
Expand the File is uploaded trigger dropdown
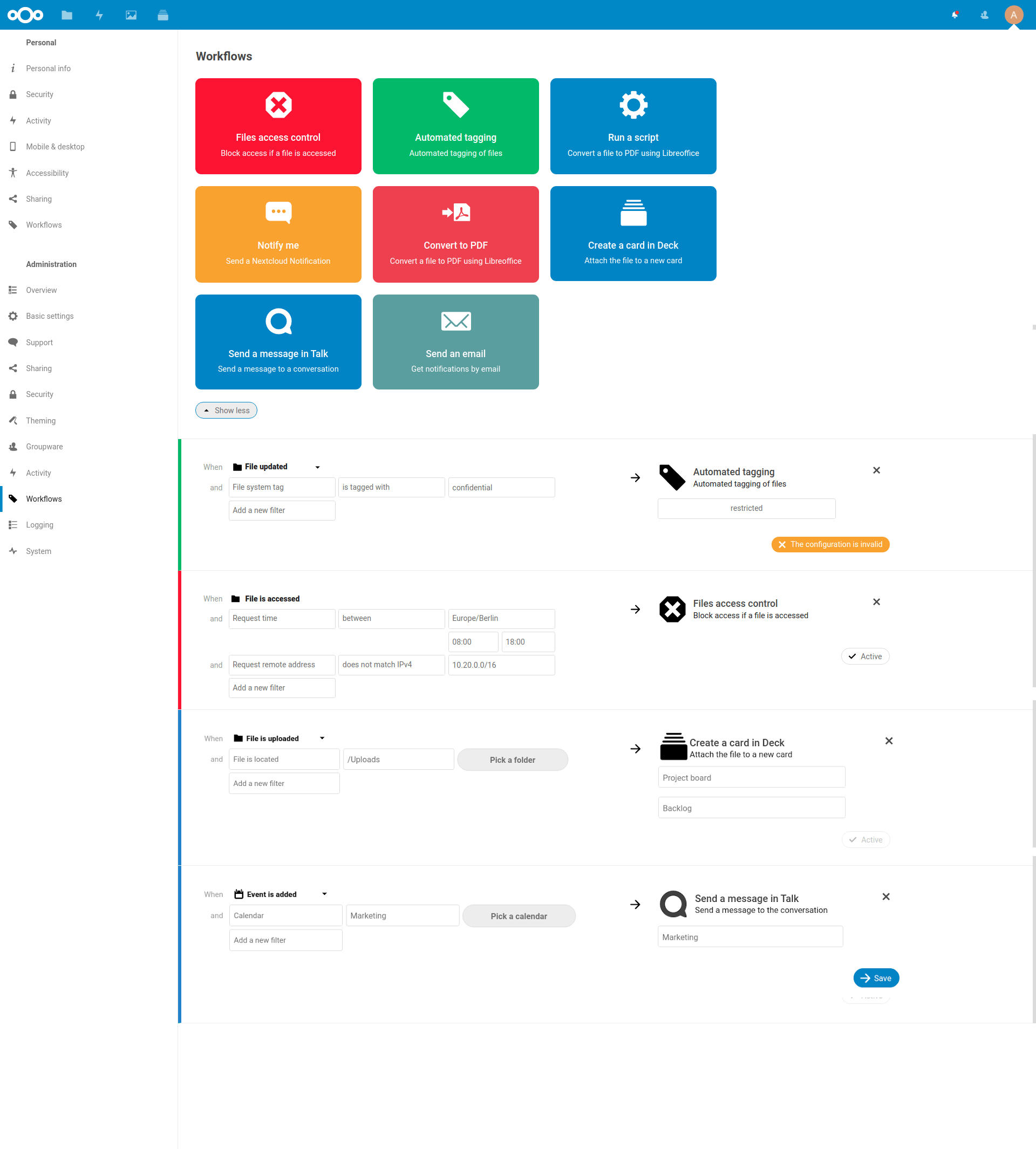(x=322, y=738)
